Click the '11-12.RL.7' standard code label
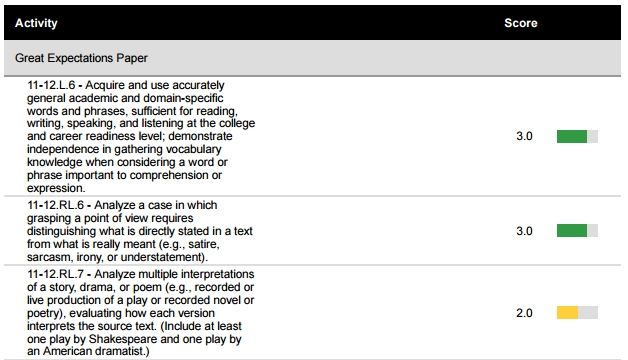 (55, 274)
